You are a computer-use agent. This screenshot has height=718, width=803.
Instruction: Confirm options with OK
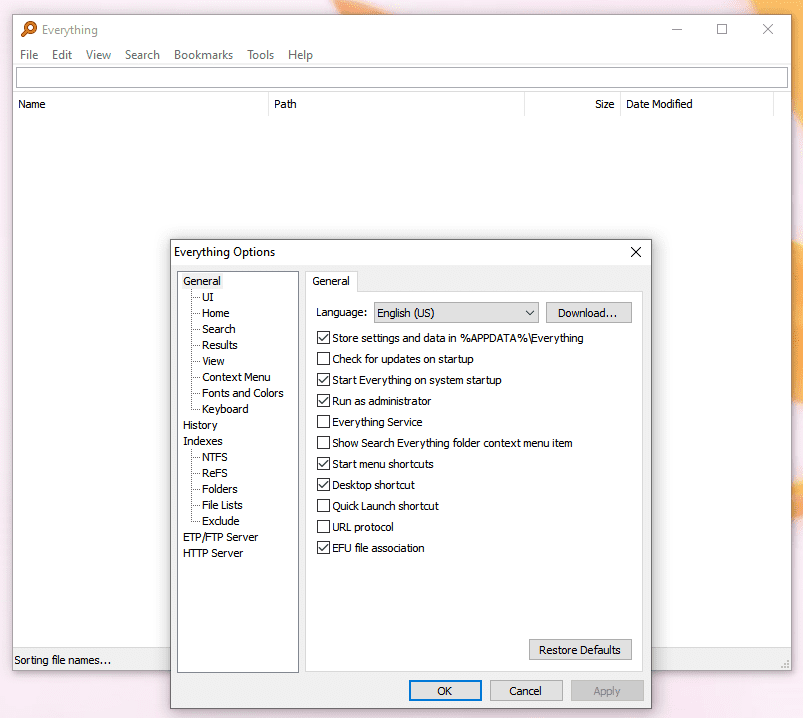445,691
